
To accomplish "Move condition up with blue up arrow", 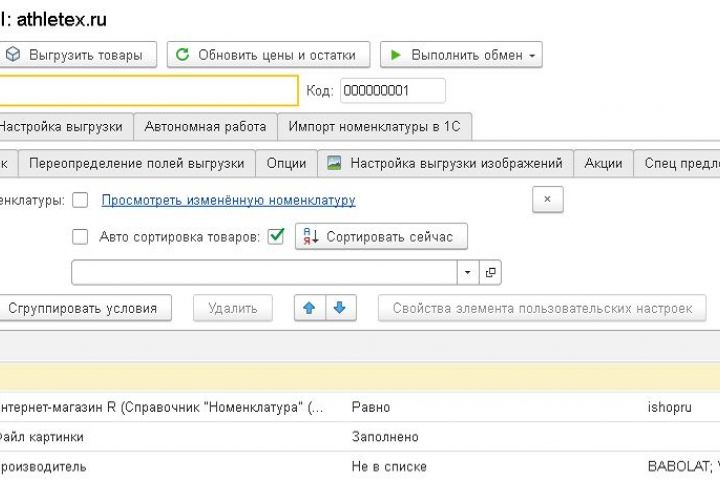I will 309,308.
